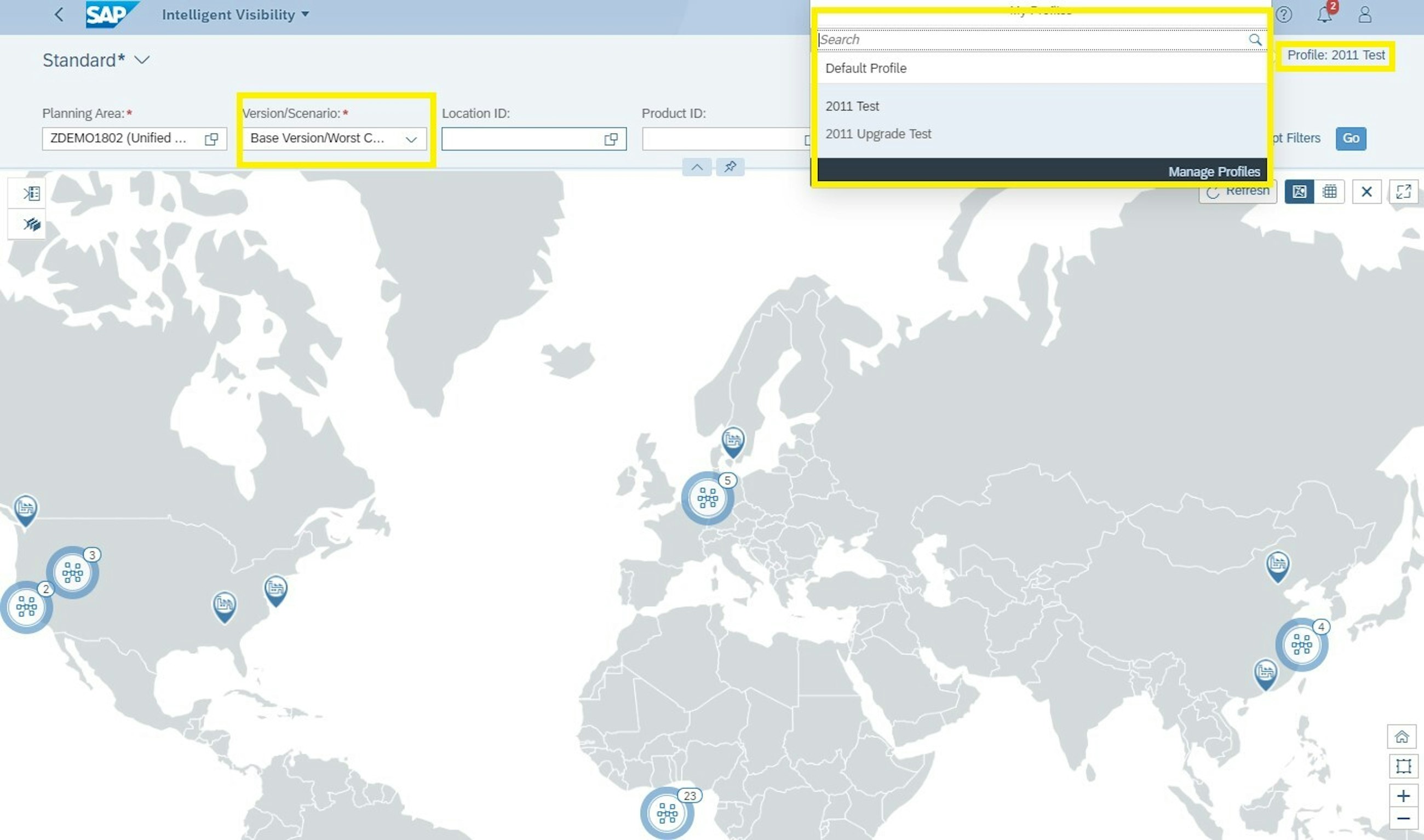The width and height of the screenshot is (1424, 840).
Task: Choose Default Profile from list
Action: coord(865,68)
